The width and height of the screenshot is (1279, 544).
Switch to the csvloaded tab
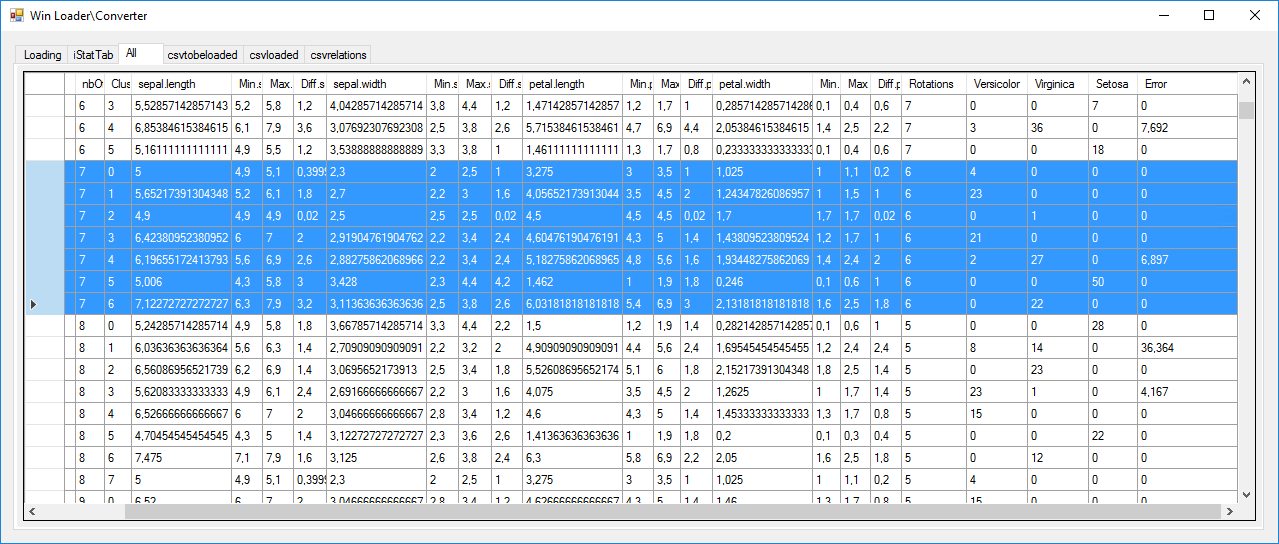click(x=274, y=55)
